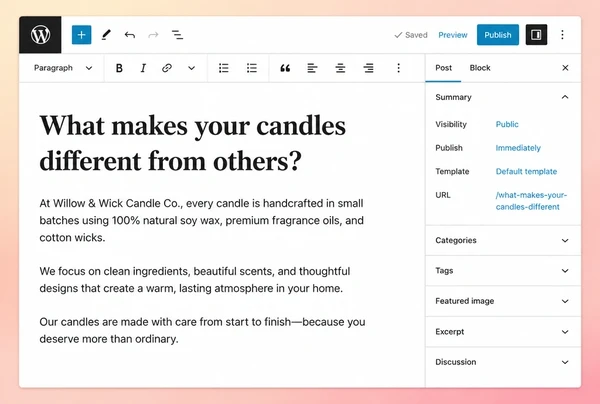The image size is (600, 404).
Task: Open more rich text controls chevron
Action: tap(191, 68)
